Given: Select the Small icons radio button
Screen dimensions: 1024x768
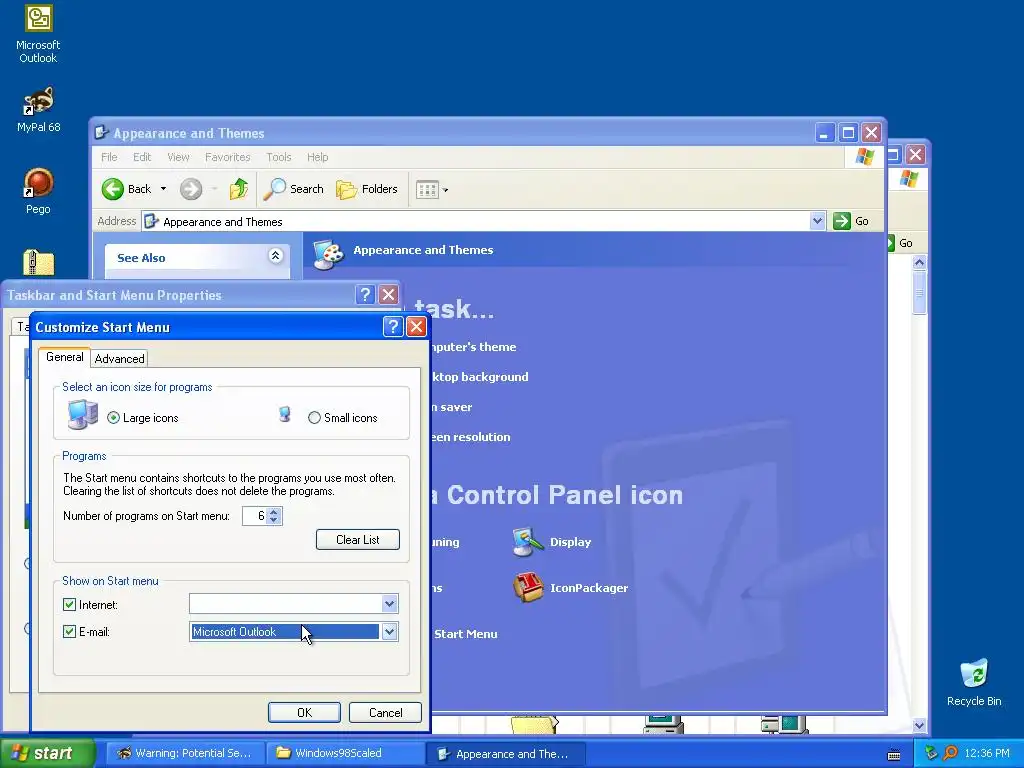Looking at the screenshot, I should click(314, 418).
